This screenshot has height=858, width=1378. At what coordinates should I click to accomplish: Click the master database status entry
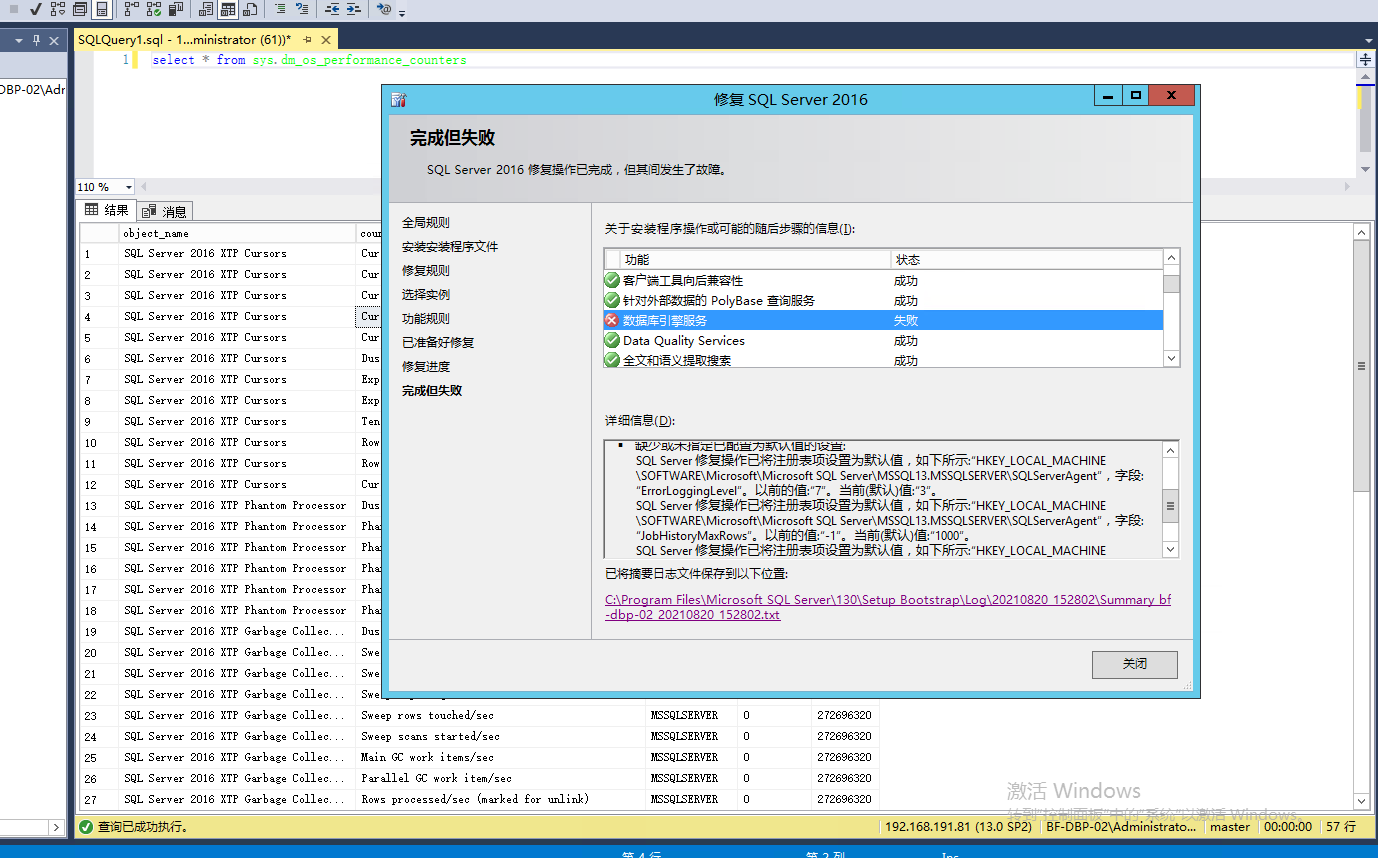[x=1230, y=827]
